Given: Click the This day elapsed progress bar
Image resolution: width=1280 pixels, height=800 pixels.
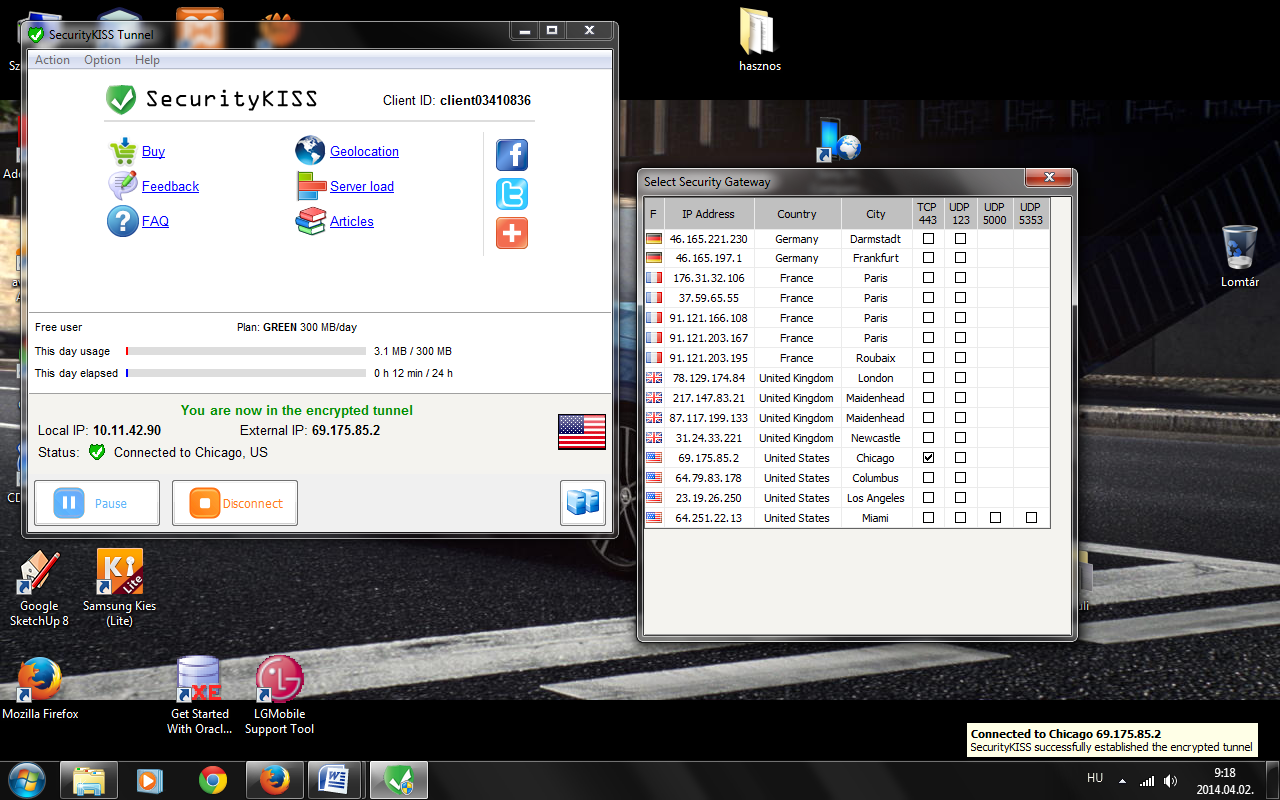Looking at the screenshot, I should 246,373.
